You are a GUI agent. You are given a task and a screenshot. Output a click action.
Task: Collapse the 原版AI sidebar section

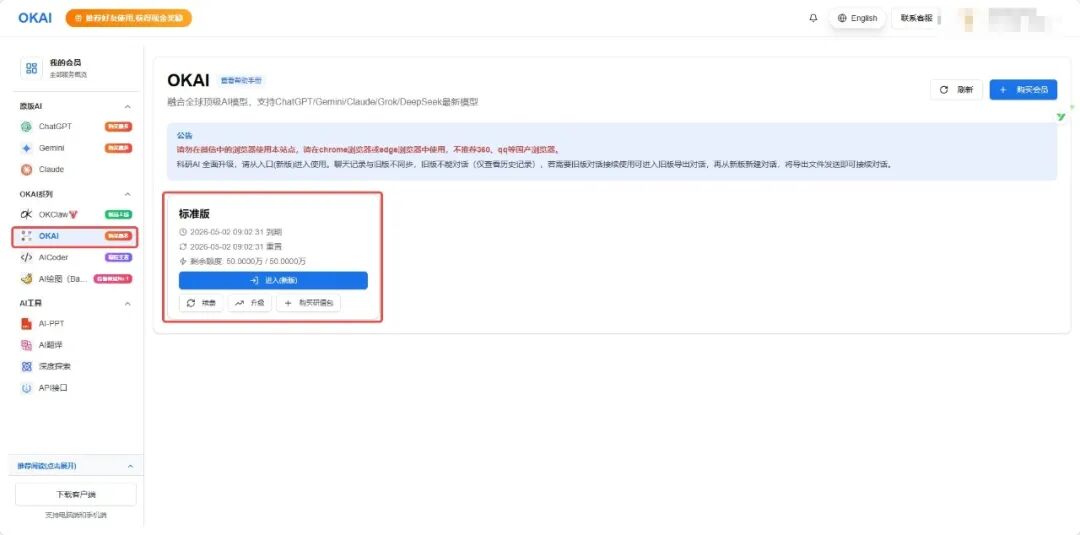(127, 106)
